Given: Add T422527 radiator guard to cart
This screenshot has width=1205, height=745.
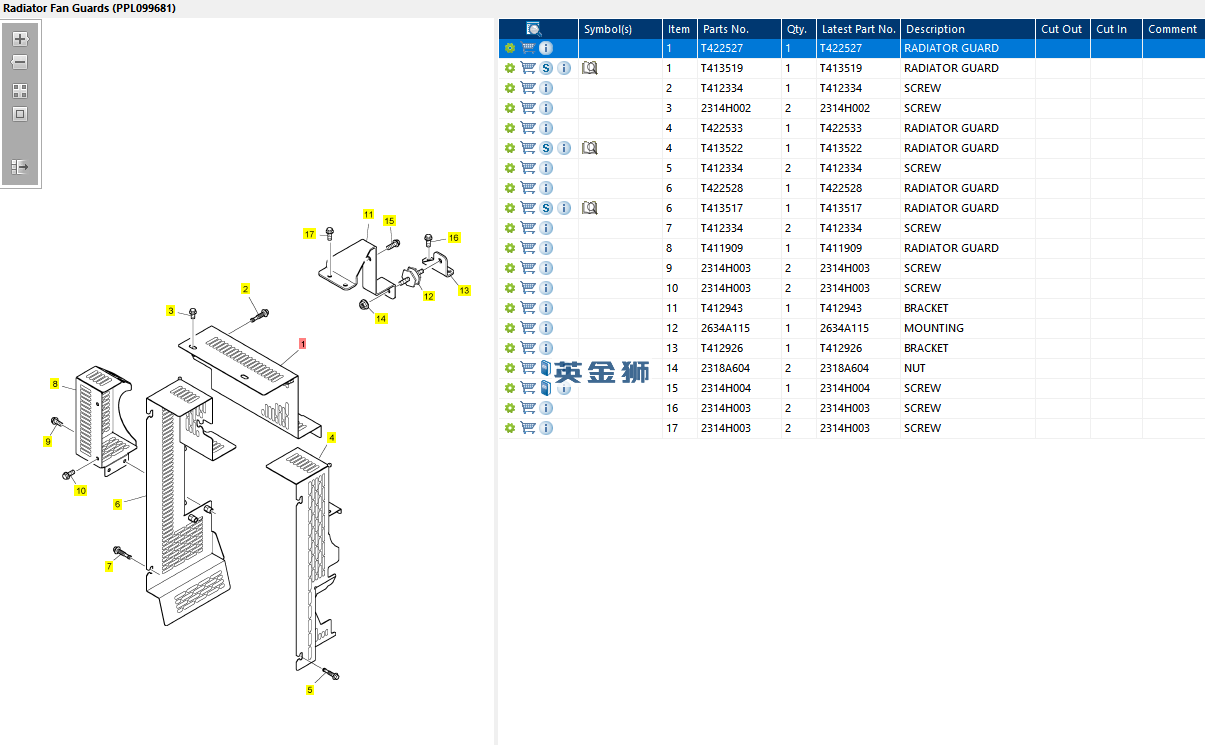Looking at the screenshot, I should (x=528, y=48).
